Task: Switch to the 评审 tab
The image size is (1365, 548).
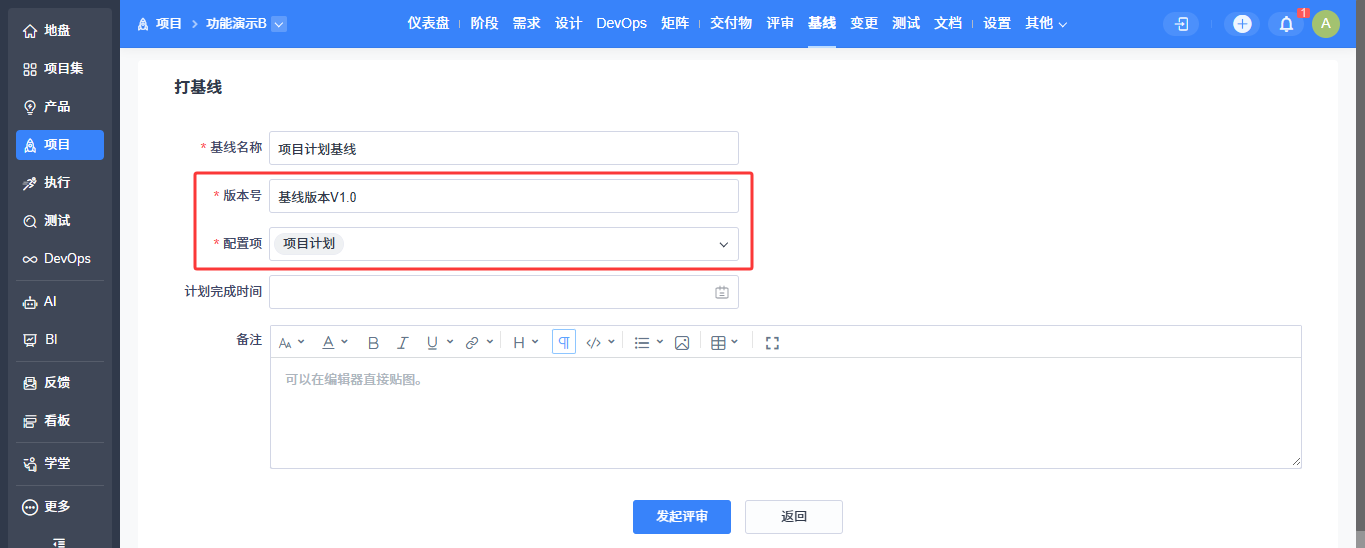Action: point(780,23)
